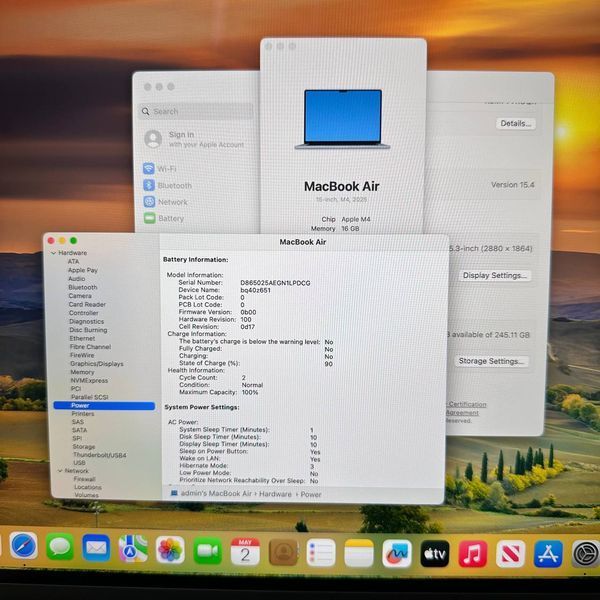Select Memory in Hardware list
Viewport: 600px width, 600px height.
click(82, 372)
